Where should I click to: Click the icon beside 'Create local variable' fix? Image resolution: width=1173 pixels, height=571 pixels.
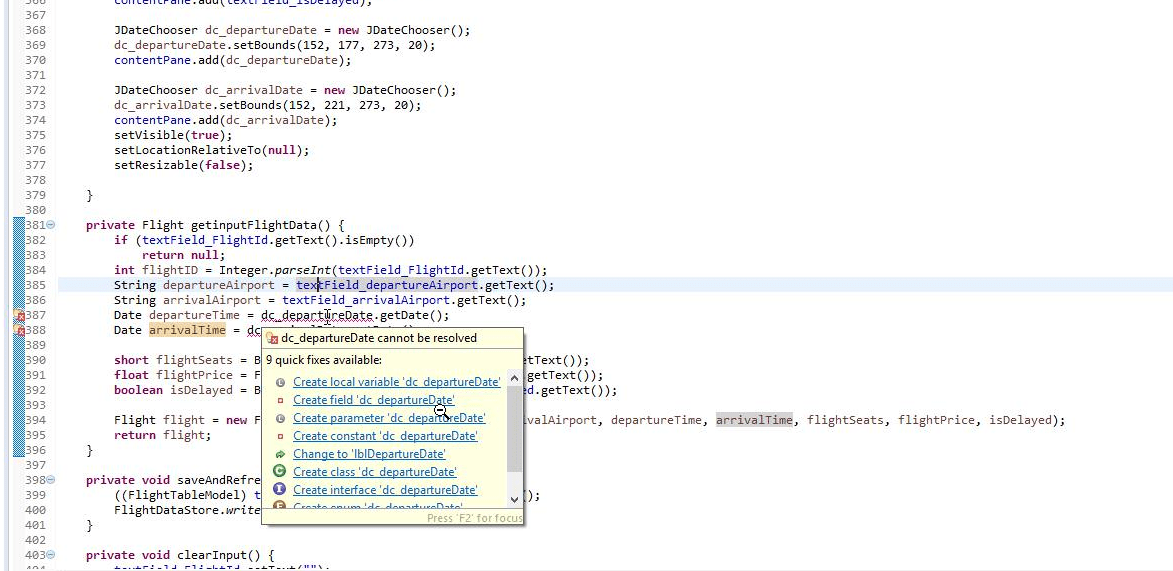click(281, 382)
